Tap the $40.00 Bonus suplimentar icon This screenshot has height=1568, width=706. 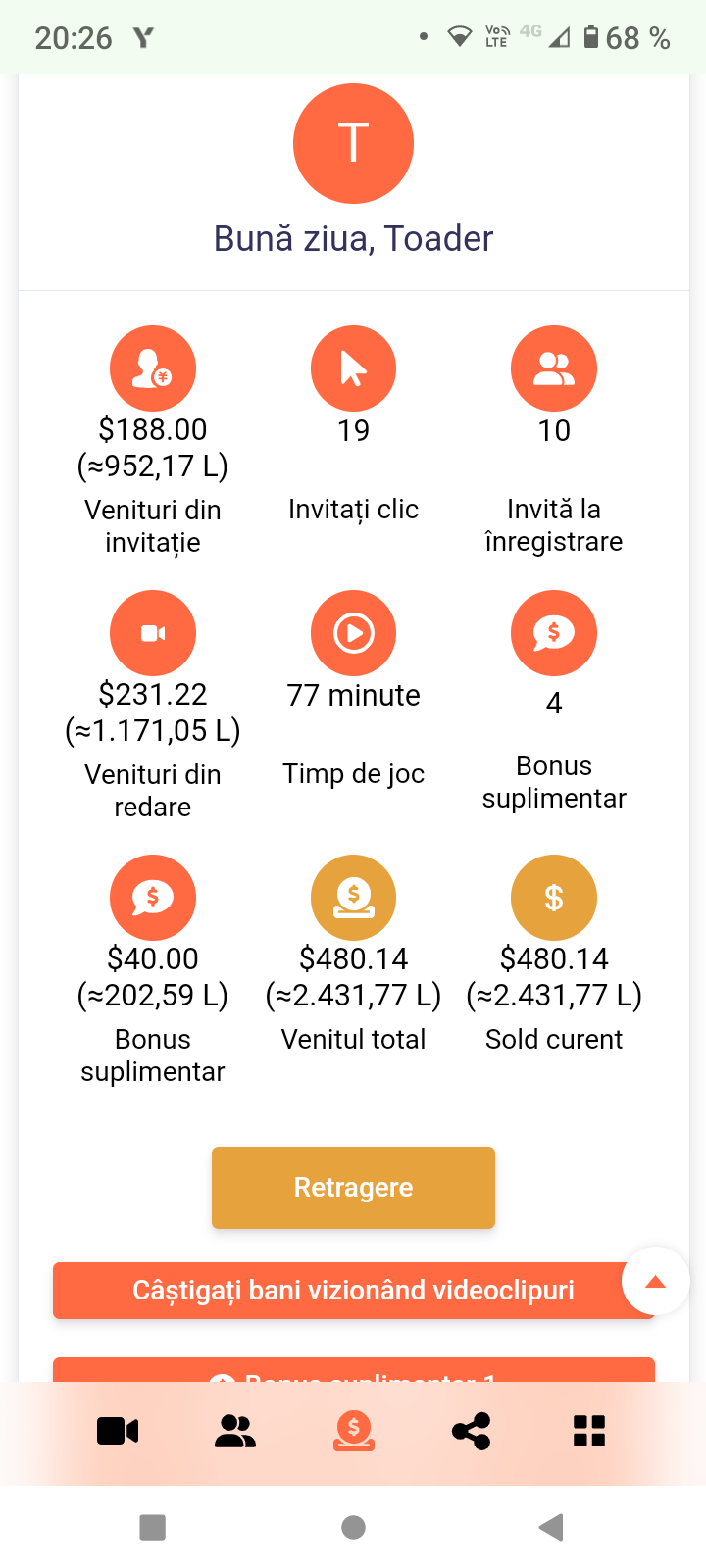153,898
